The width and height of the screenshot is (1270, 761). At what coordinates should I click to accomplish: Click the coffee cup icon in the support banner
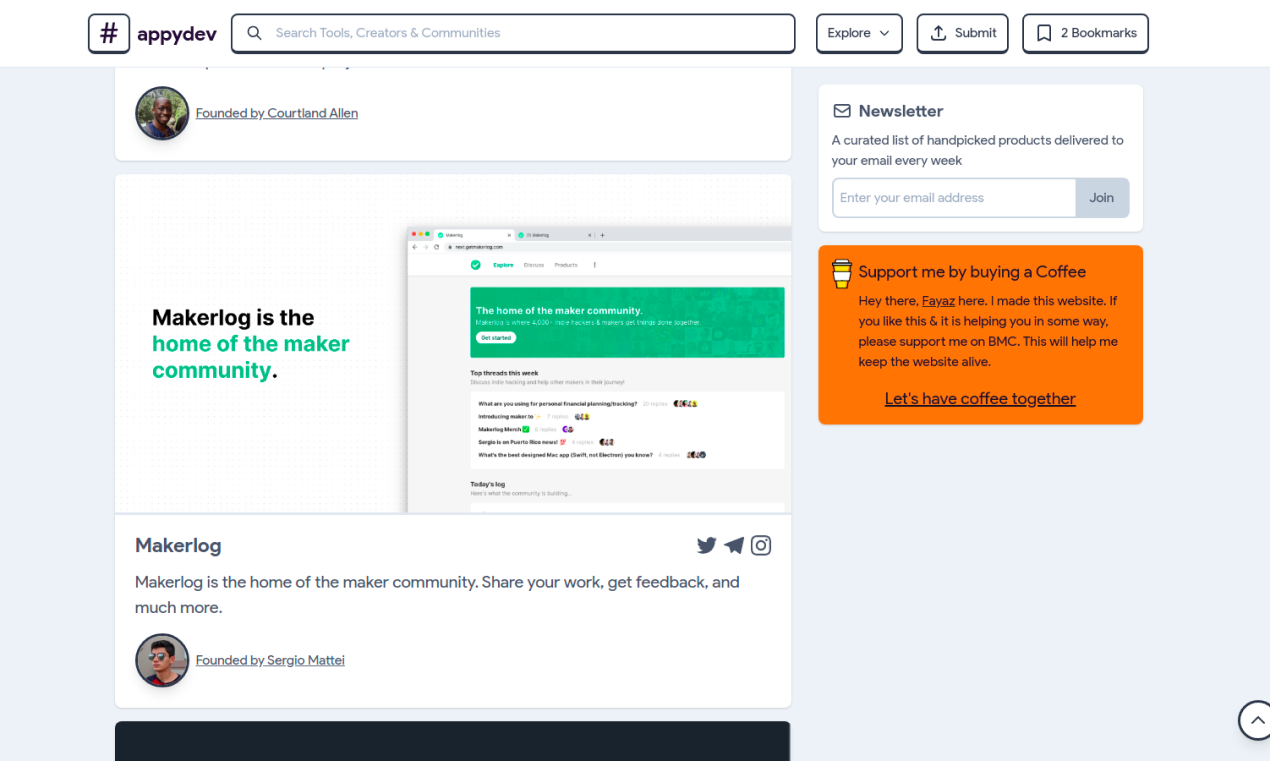841,272
